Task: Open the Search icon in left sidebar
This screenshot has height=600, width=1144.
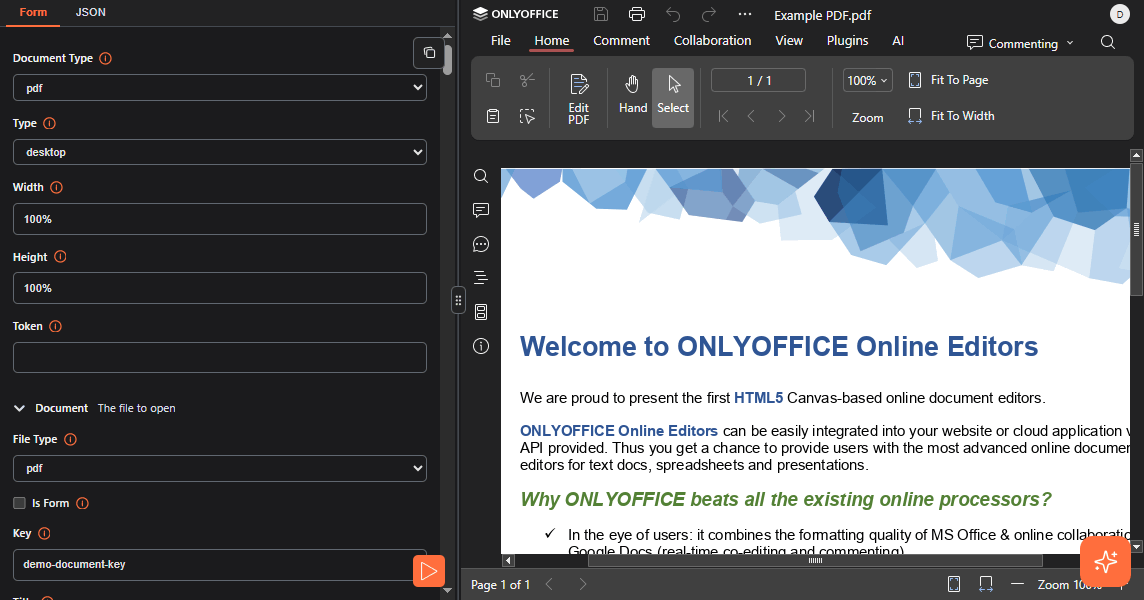Action: 481,176
